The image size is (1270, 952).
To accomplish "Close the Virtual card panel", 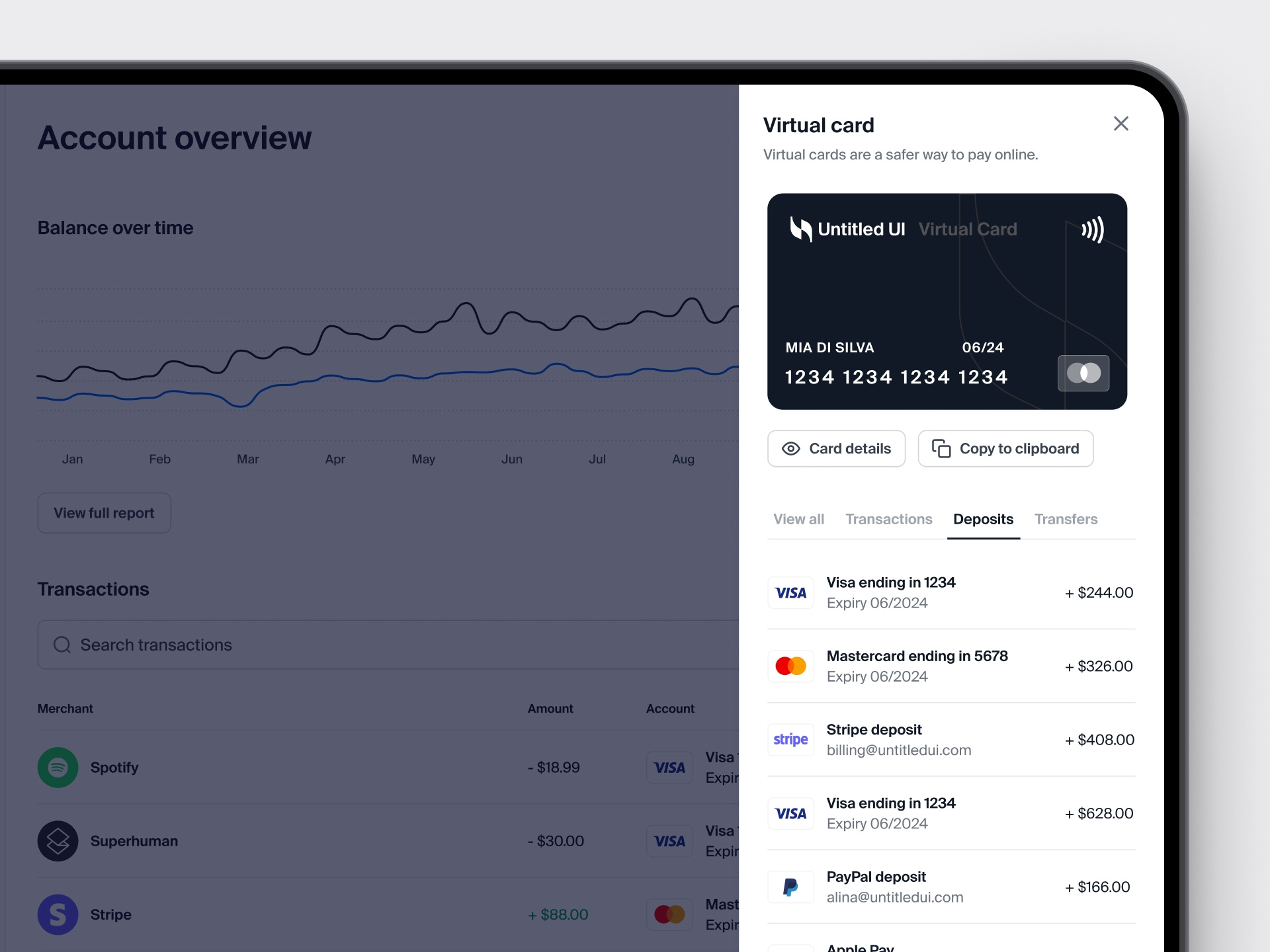I will tap(1121, 124).
